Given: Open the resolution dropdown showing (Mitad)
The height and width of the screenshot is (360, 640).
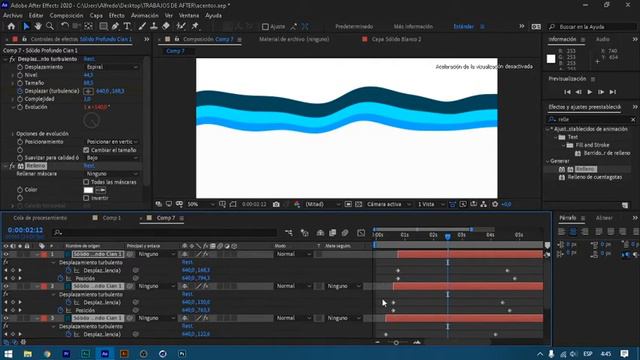Looking at the screenshot, I should [x=322, y=204].
